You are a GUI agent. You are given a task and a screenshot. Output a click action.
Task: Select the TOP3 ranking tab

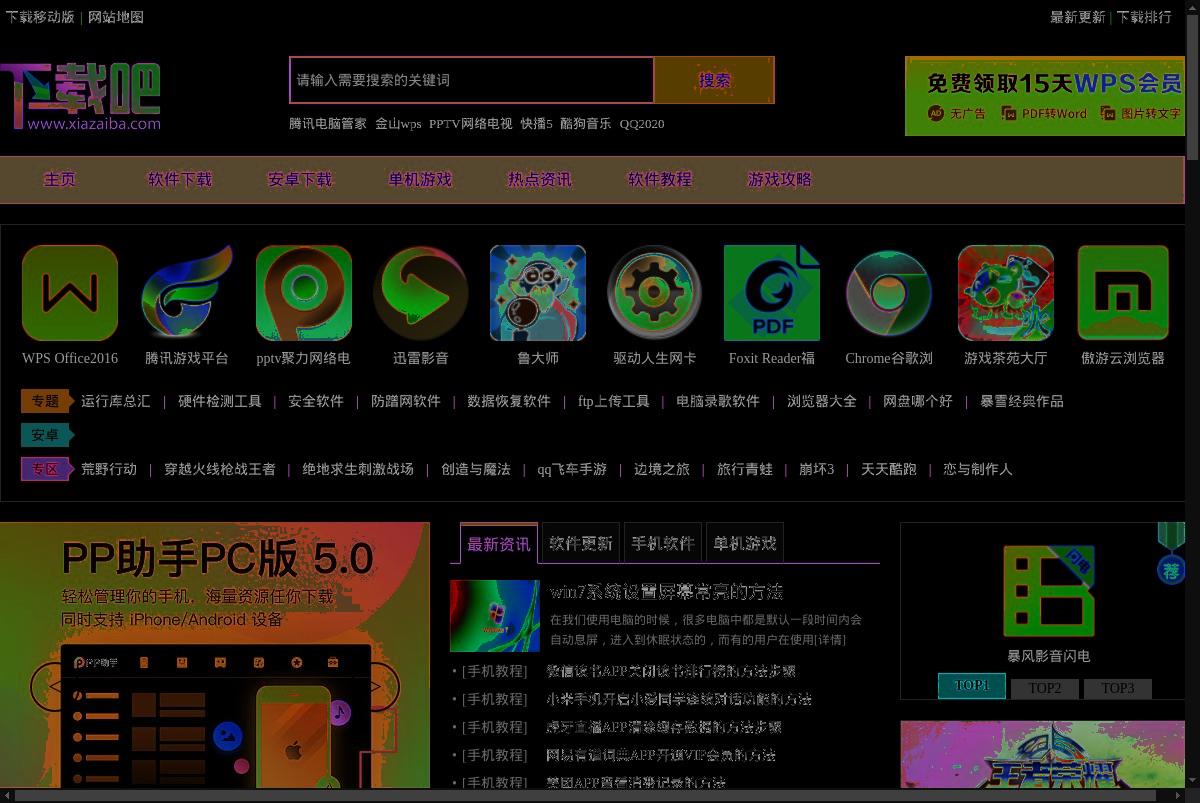point(1118,688)
